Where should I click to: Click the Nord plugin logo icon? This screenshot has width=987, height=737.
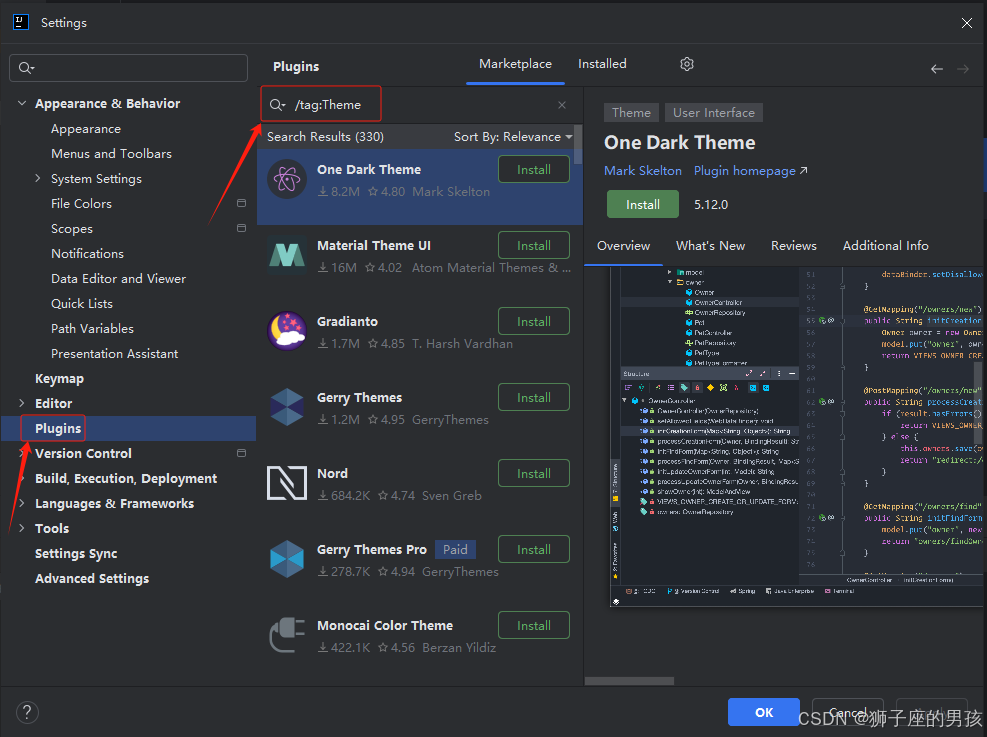pyautogui.click(x=287, y=483)
